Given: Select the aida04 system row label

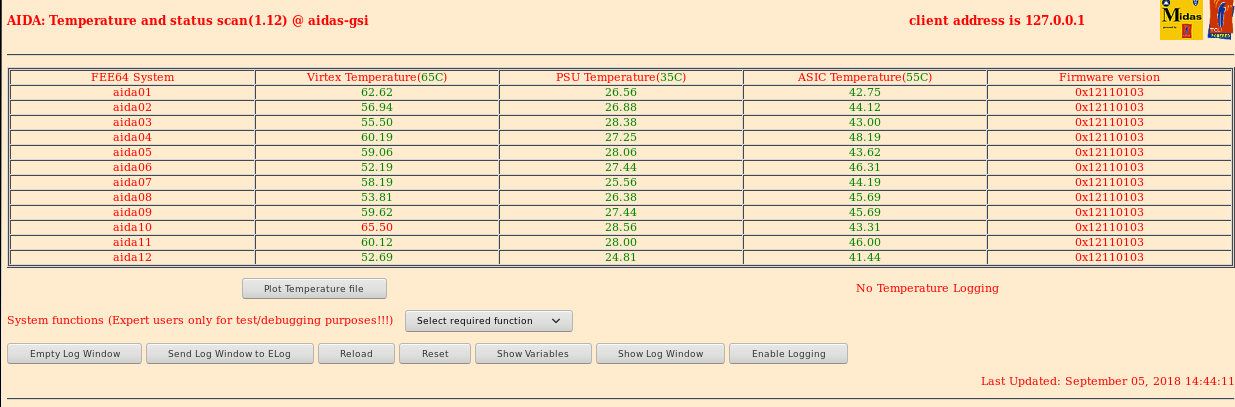Looking at the screenshot, I should (132, 137).
